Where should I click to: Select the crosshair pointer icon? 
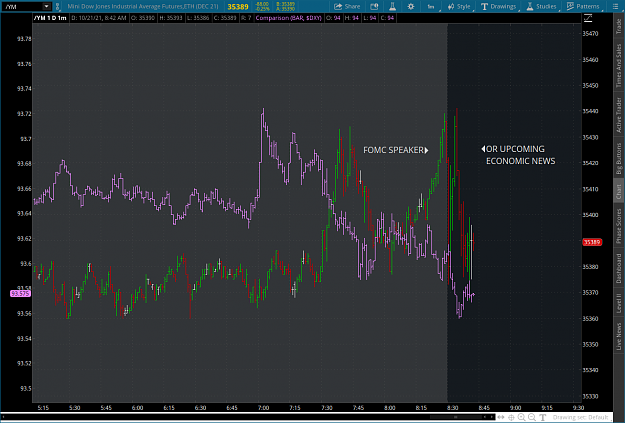(x=511, y=417)
